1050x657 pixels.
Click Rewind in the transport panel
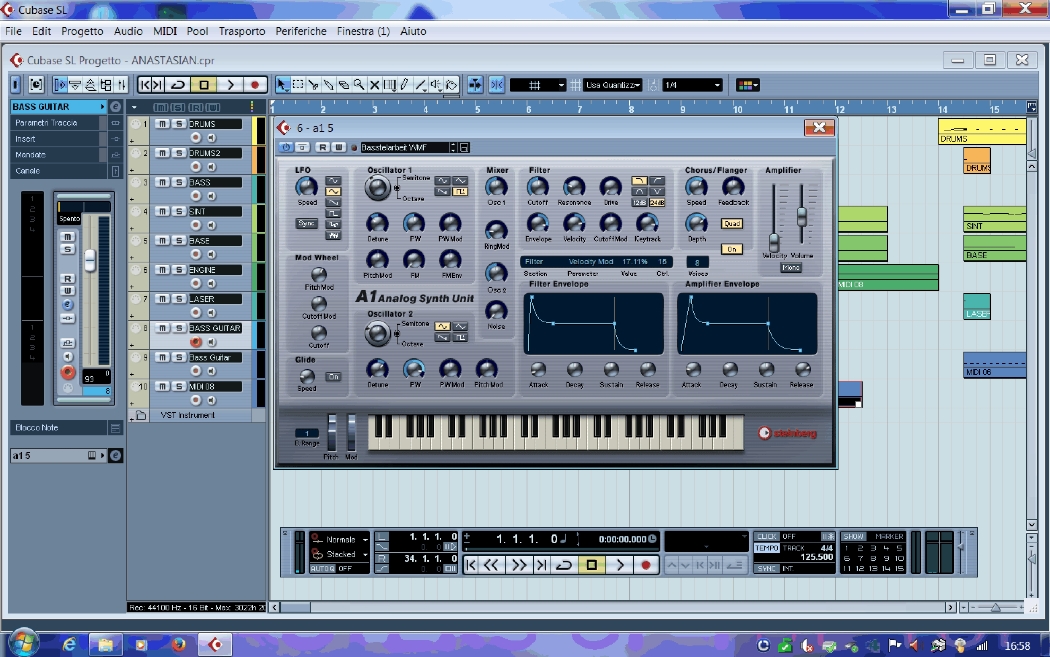click(x=491, y=565)
